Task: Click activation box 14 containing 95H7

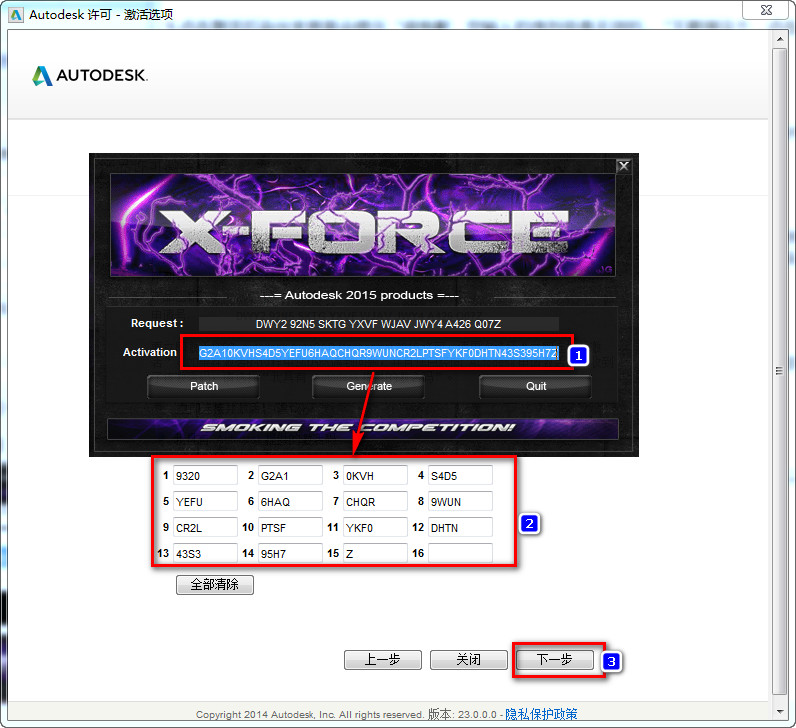Action: pyautogui.click(x=290, y=553)
